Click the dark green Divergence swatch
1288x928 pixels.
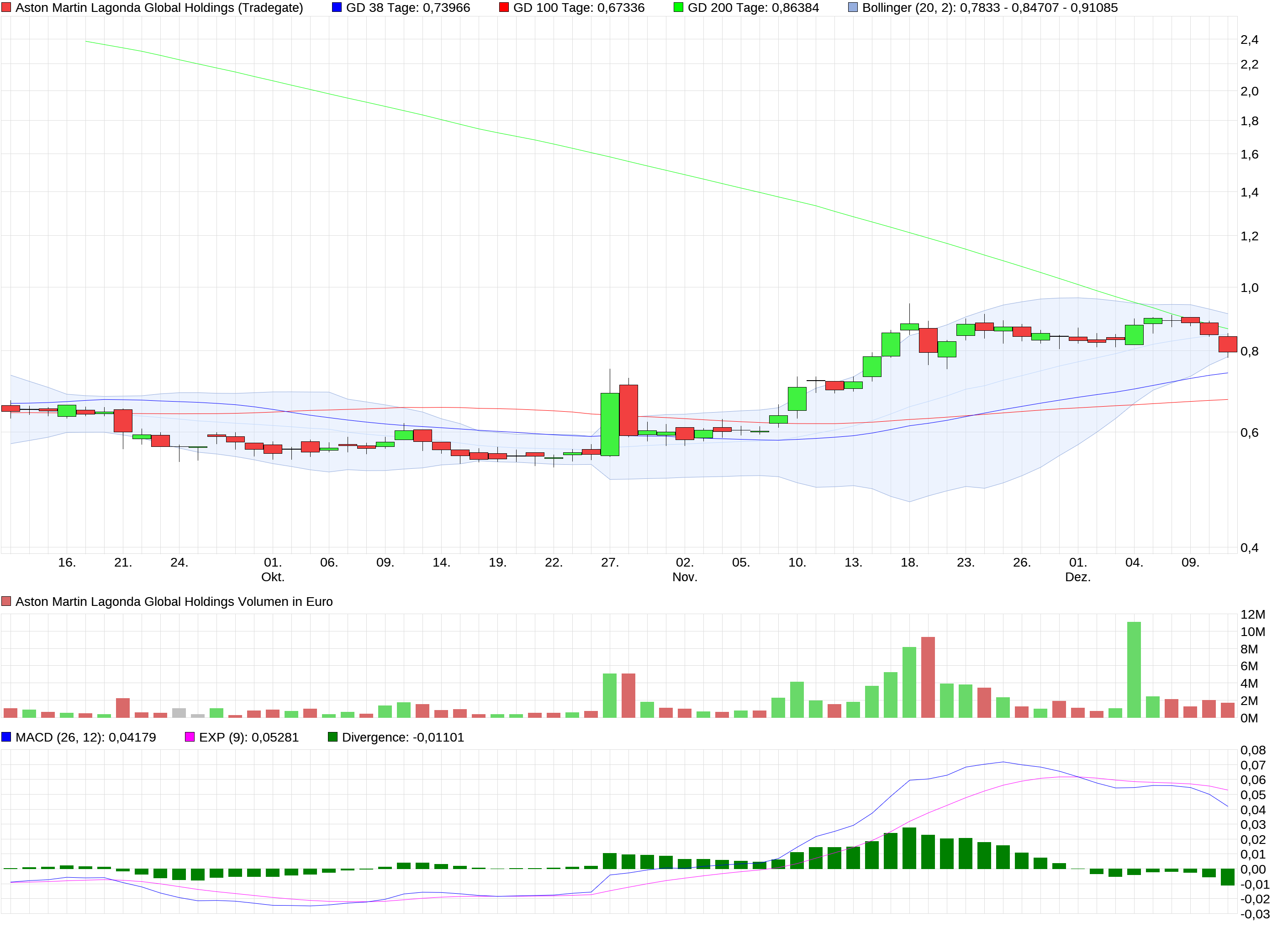click(333, 737)
